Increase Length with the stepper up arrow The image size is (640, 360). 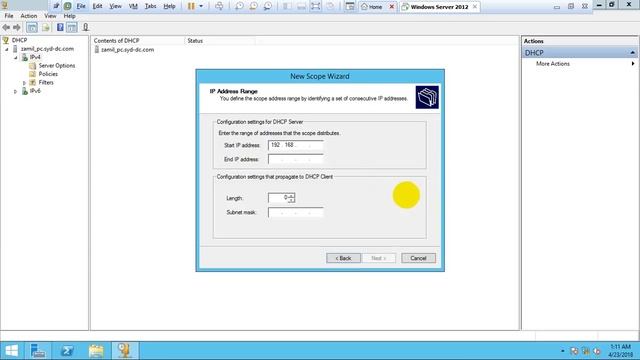[291, 196]
